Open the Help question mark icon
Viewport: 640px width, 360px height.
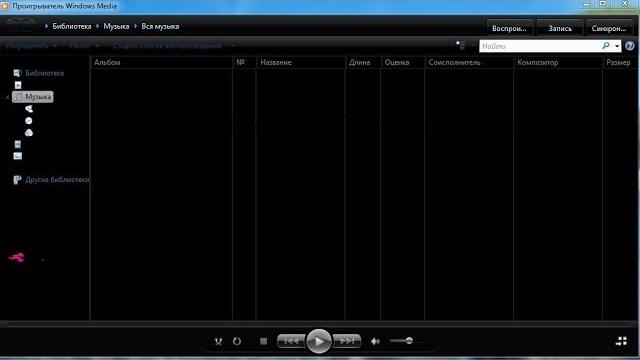(630, 46)
